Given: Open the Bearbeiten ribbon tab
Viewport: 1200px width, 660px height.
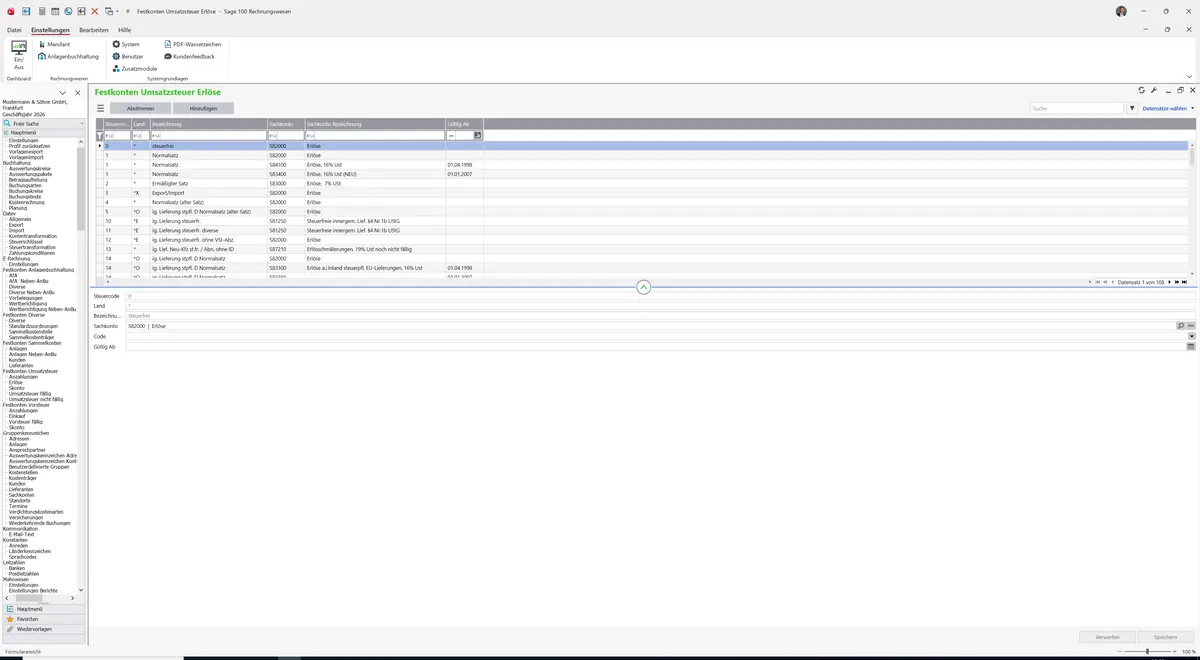Looking at the screenshot, I should (94, 30).
